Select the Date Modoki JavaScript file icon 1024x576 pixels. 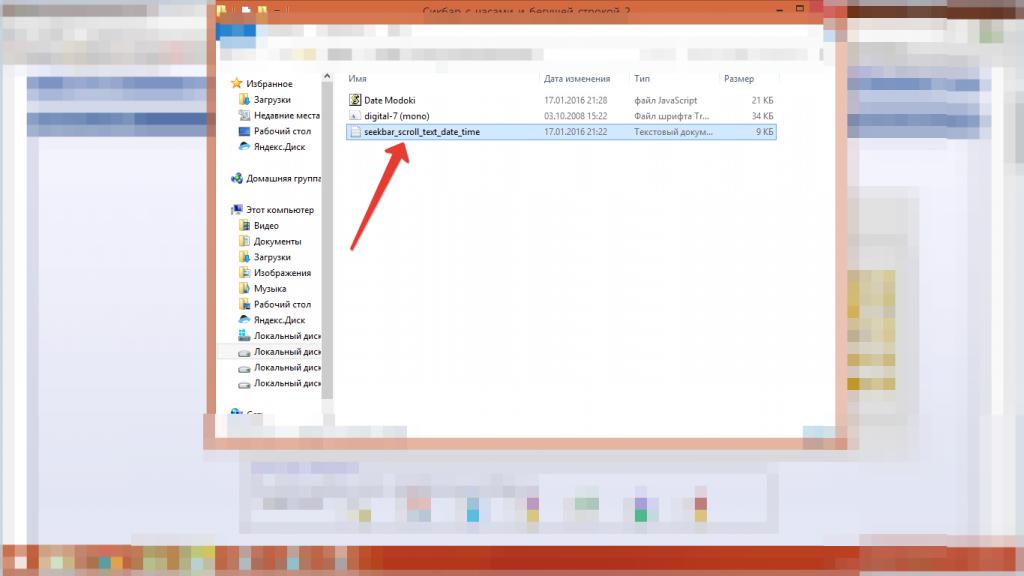(355, 100)
